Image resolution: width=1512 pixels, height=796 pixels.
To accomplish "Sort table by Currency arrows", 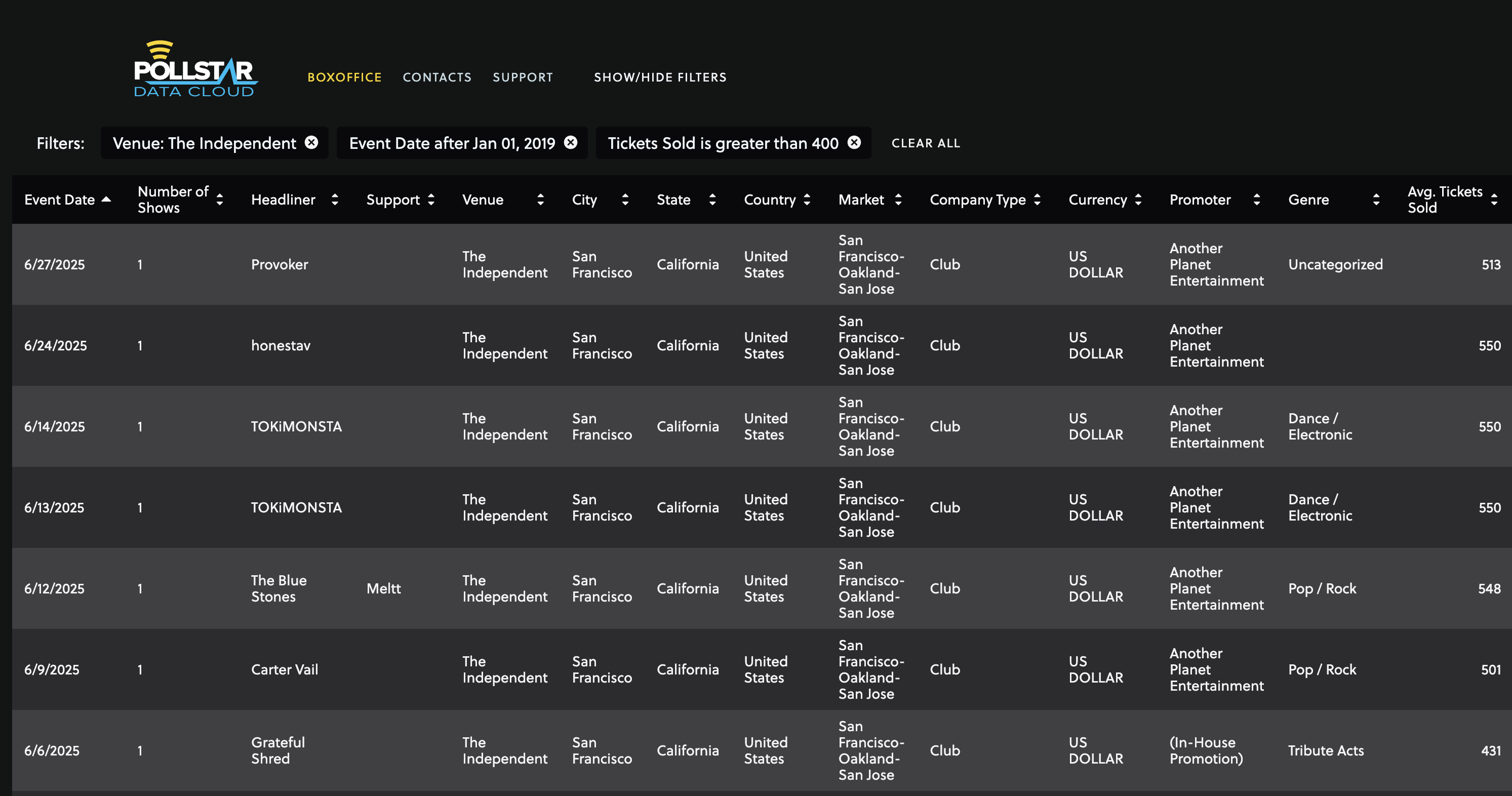I will [1138, 200].
